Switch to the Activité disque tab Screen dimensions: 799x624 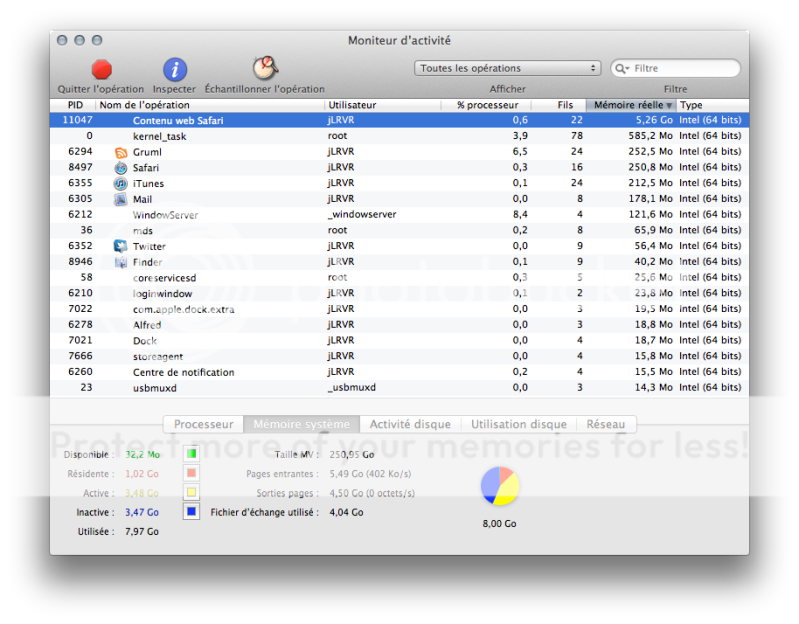pos(410,424)
